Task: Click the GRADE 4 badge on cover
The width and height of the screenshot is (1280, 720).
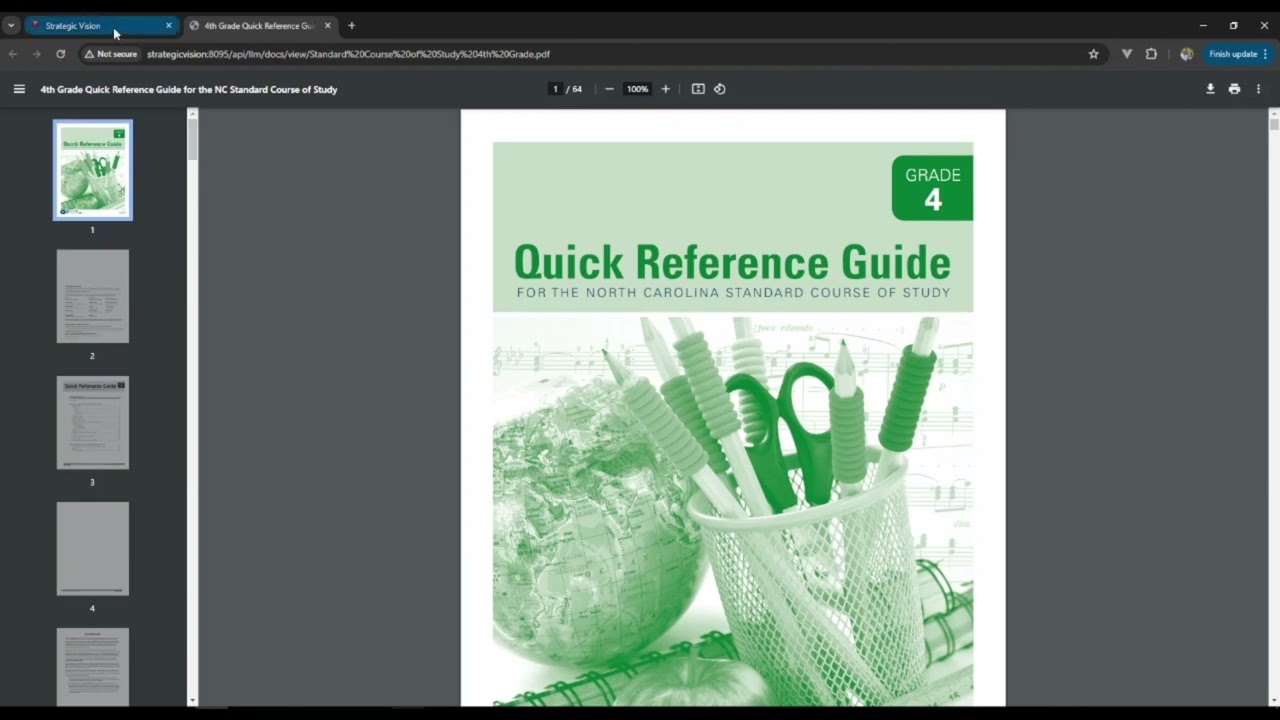Action: click(932, 188)
